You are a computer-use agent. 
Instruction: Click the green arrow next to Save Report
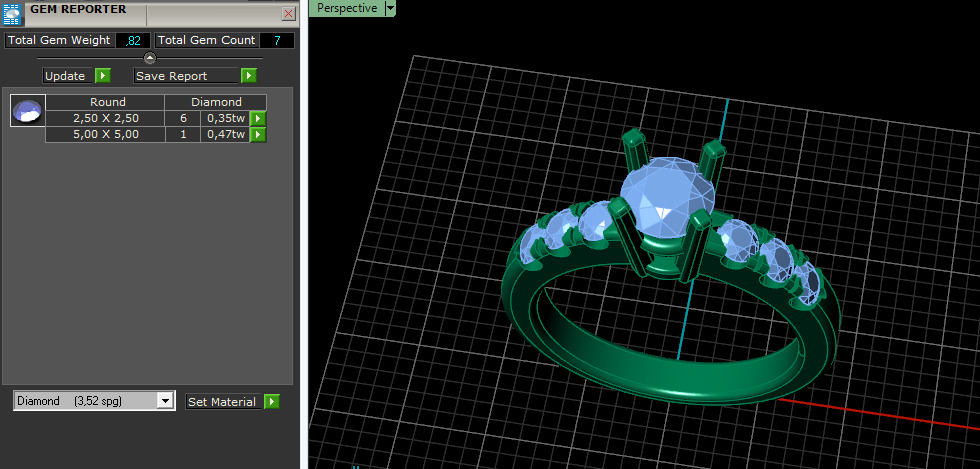(x=249, y=76)
